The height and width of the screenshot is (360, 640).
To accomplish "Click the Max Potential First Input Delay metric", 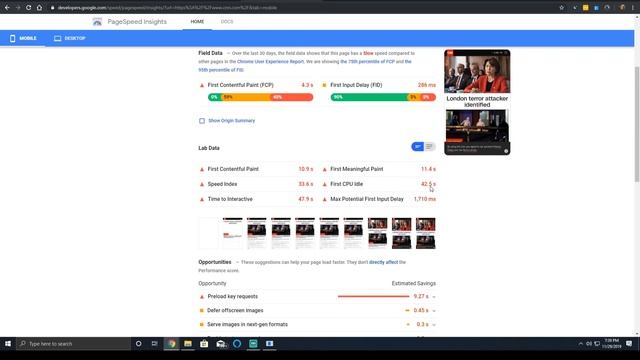I will point(379,200).
